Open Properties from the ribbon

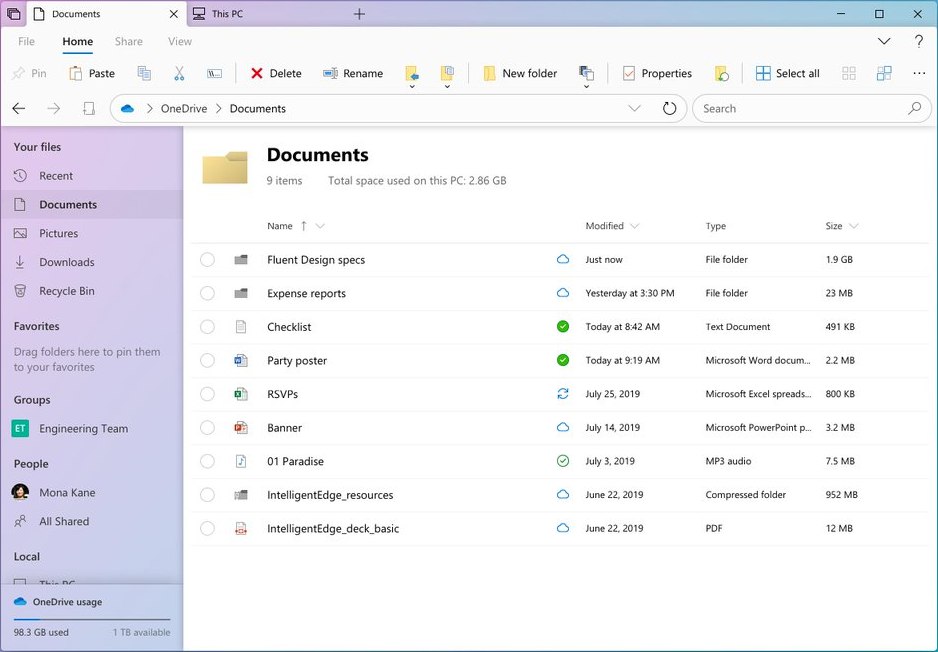point(657,73)
